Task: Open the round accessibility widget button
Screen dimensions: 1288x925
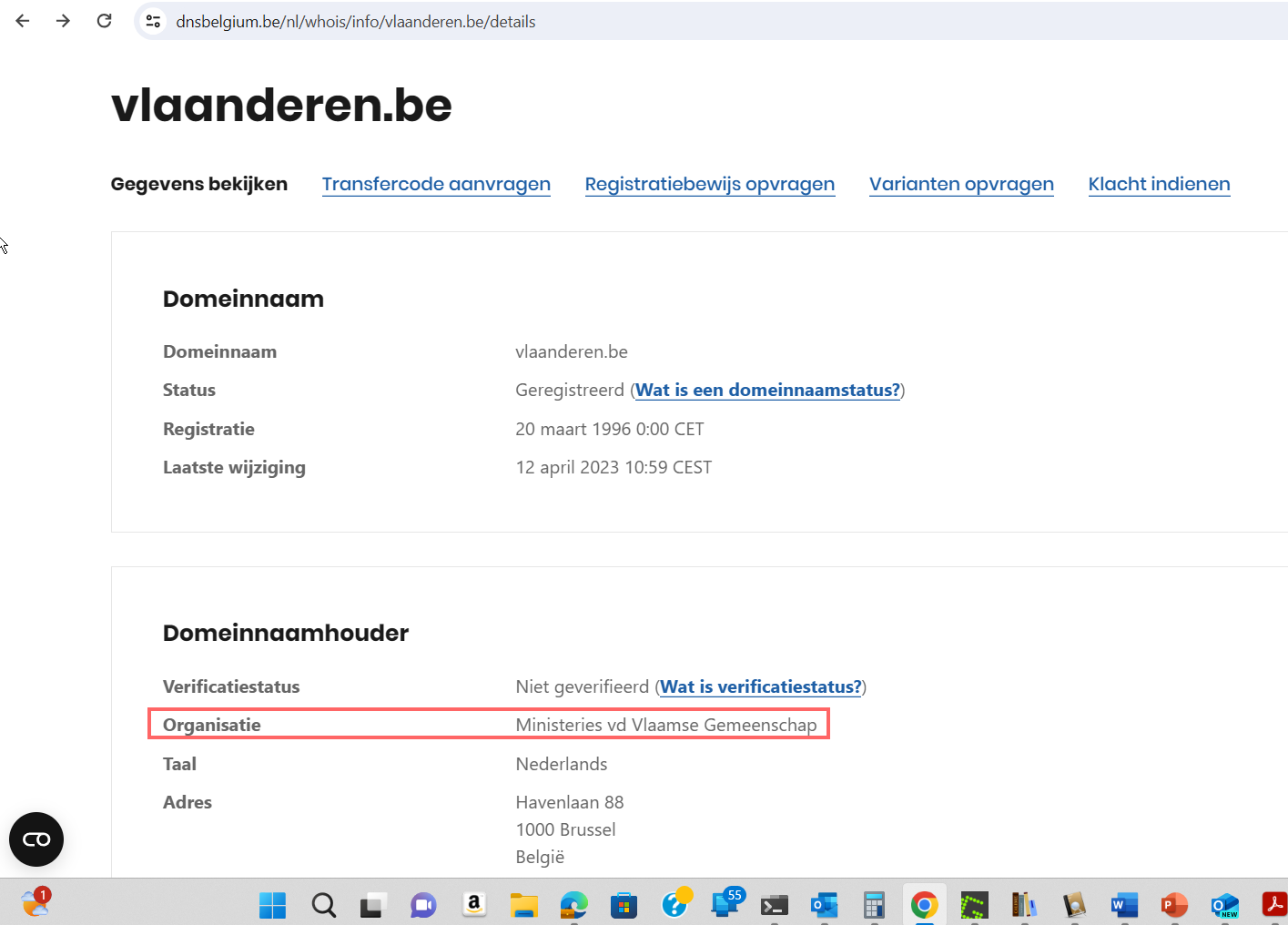Action: (36, 839)
